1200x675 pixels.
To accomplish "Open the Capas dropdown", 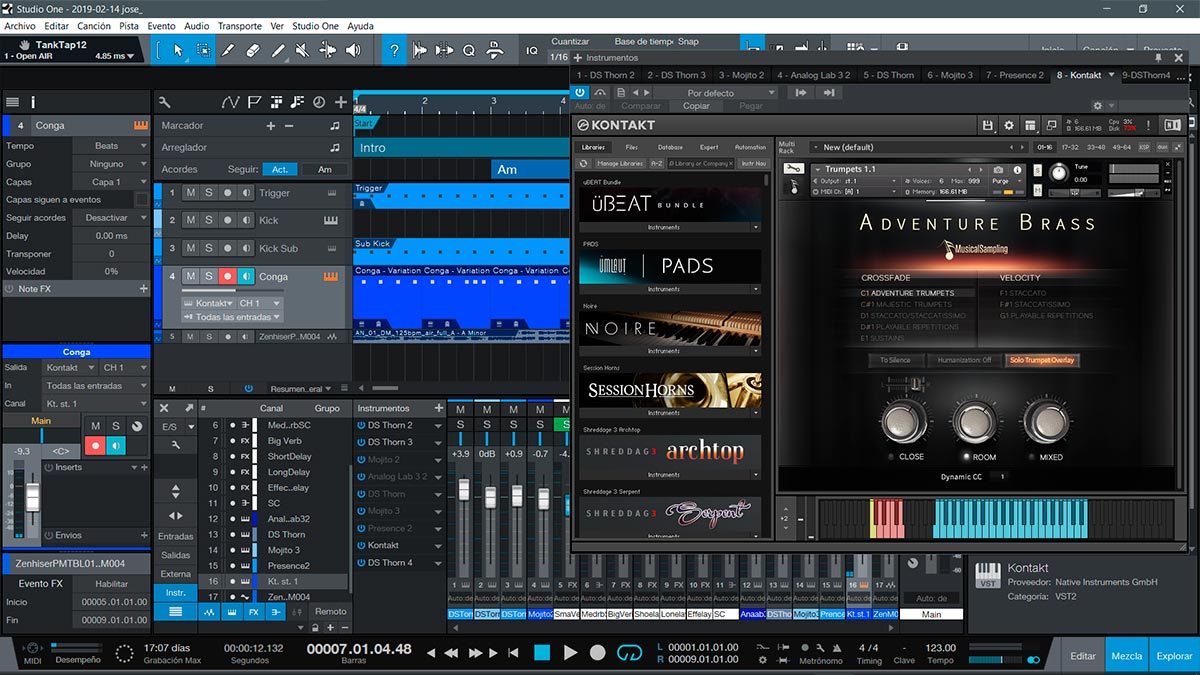I will [111, 182].
